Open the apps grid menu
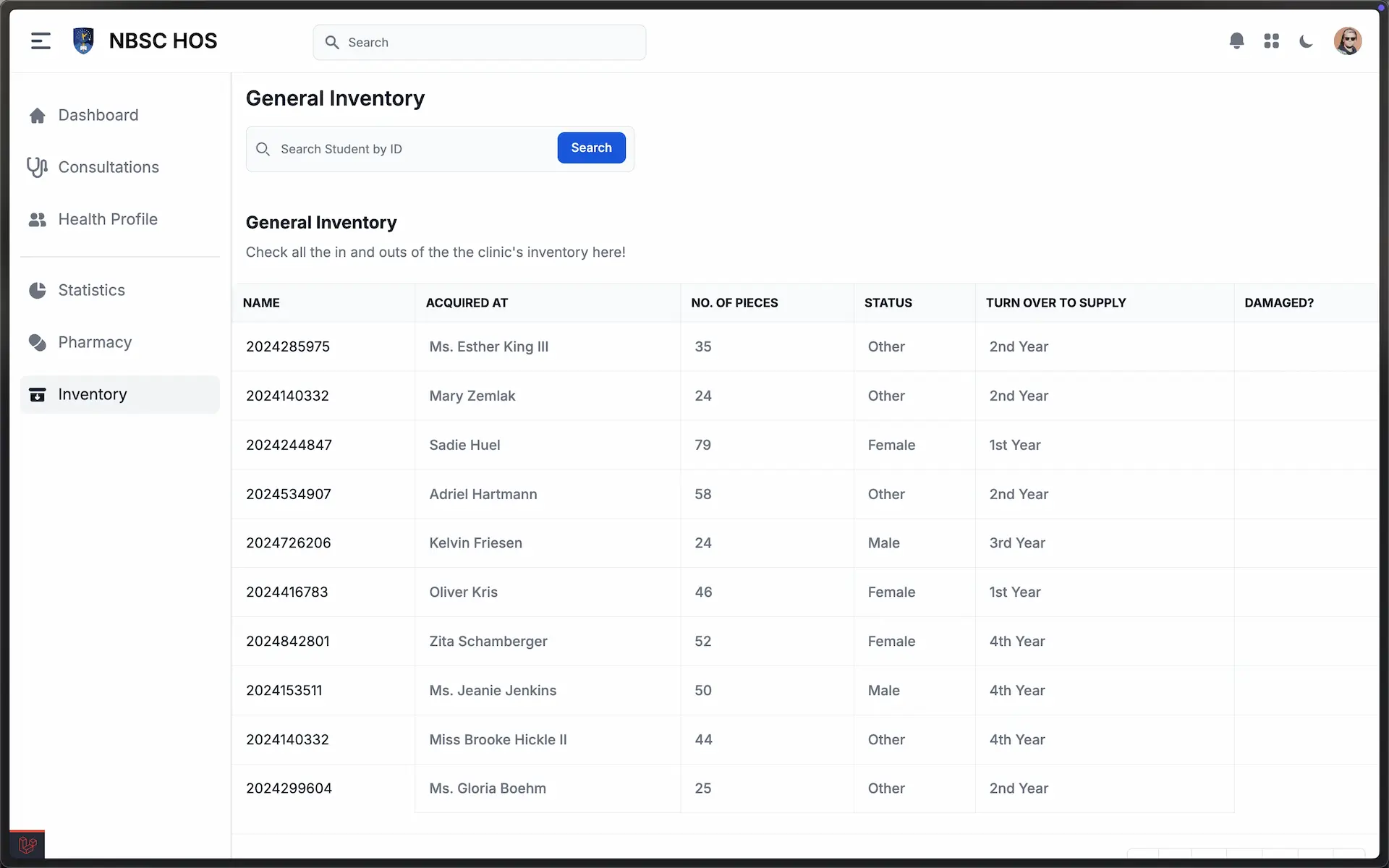Viewport: 1389px width, 868px height. 1271,41
